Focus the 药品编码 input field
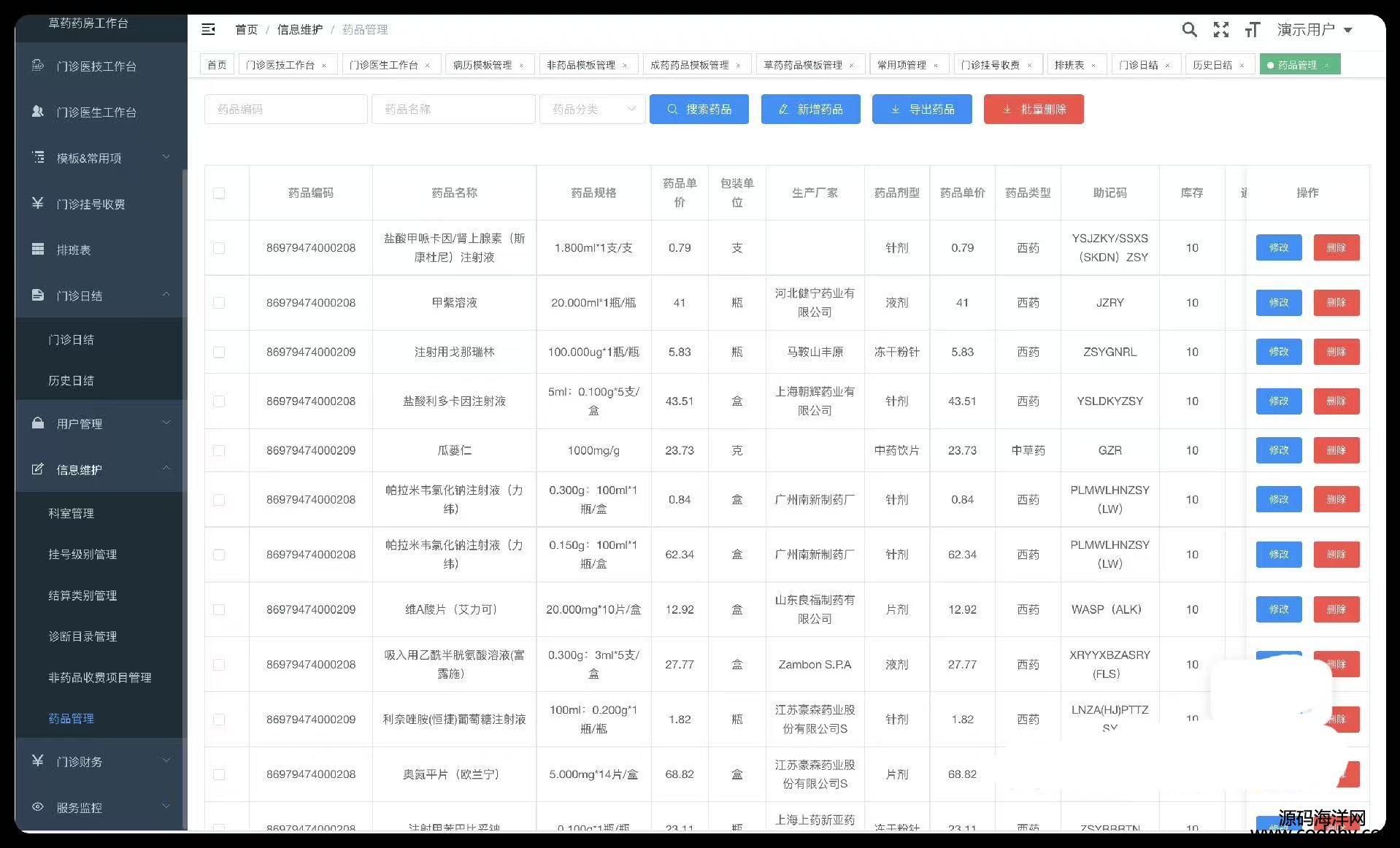This screenshot has width=1400, height=848. pos(286,109)
